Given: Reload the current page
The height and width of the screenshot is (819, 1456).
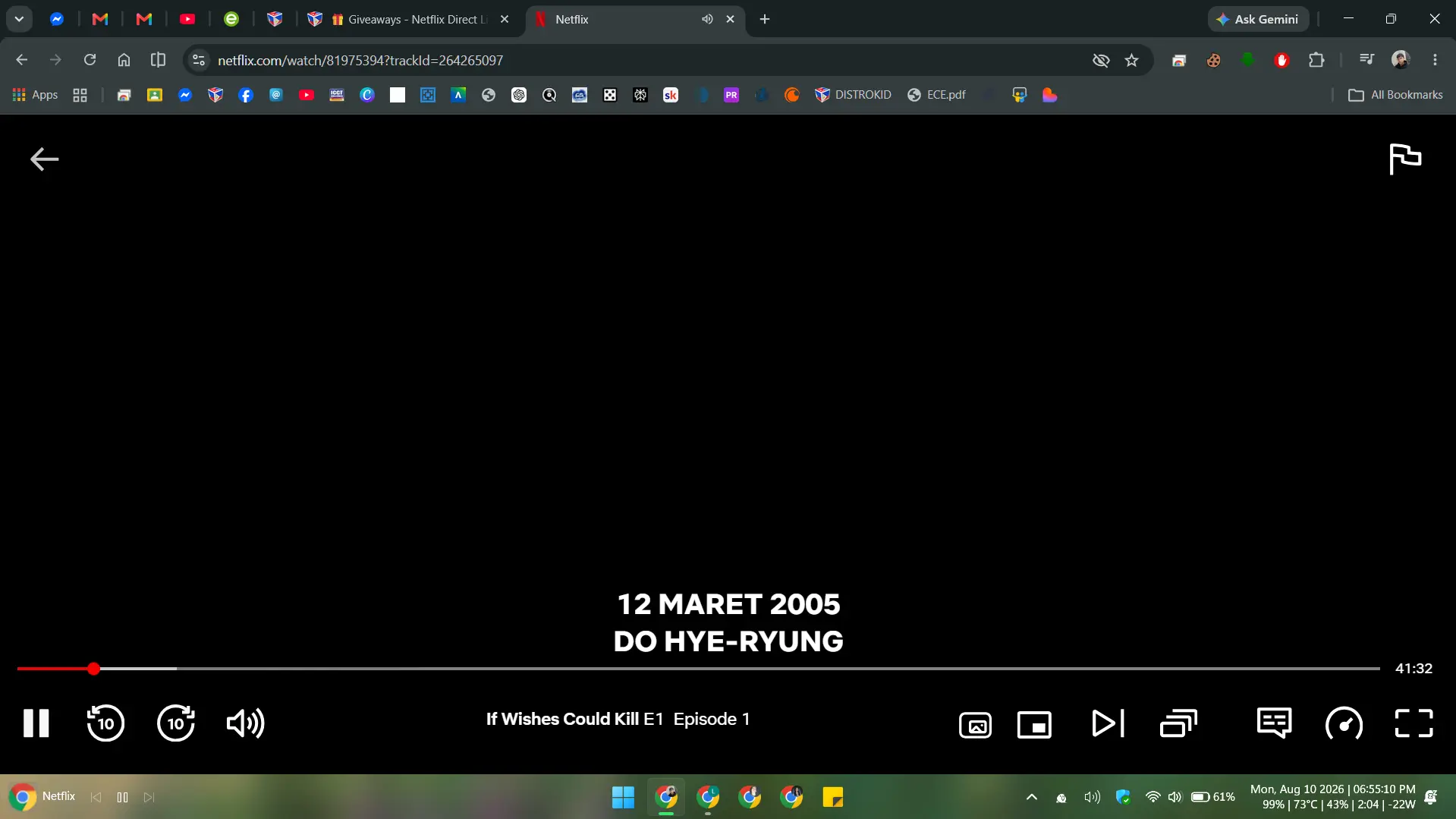Looking at the screenshot, I should coord(90,60).
